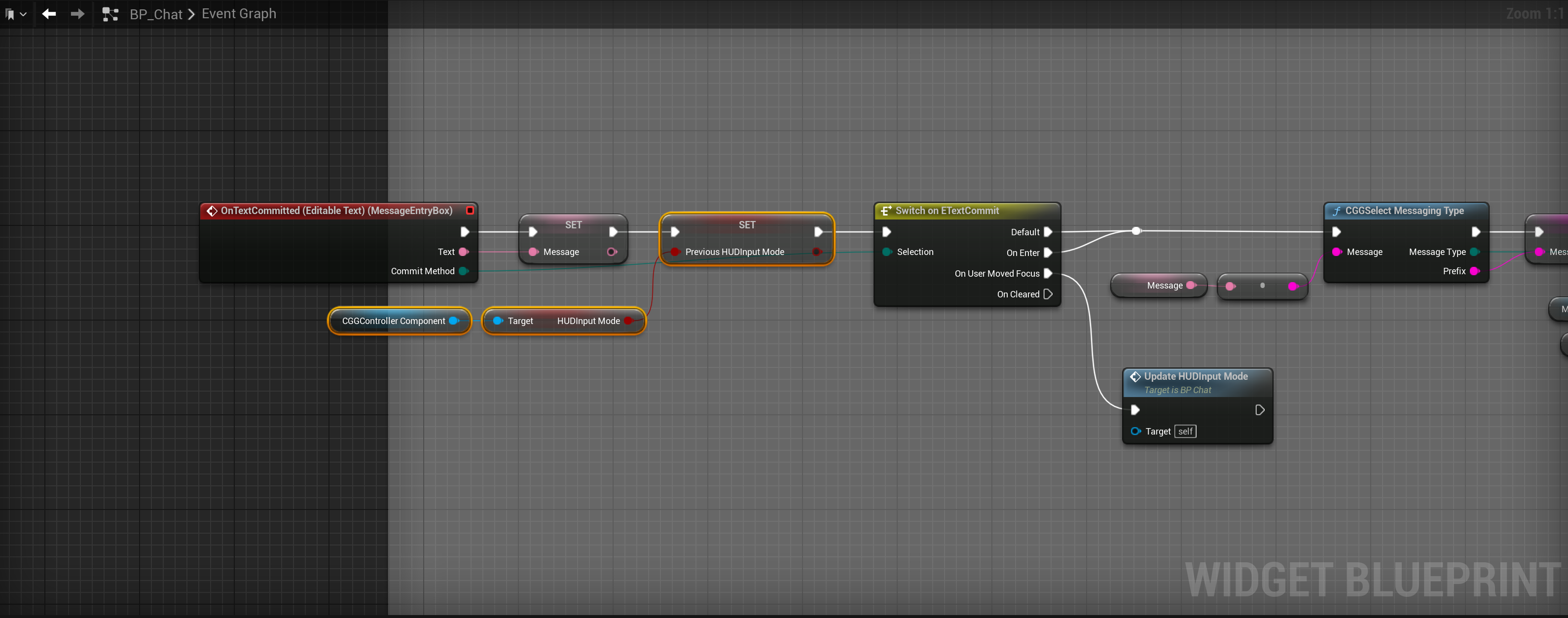Click the Event Graph breadcrumb label
The width and height of the screenshot is (1568, 618).
pos(239,14)
